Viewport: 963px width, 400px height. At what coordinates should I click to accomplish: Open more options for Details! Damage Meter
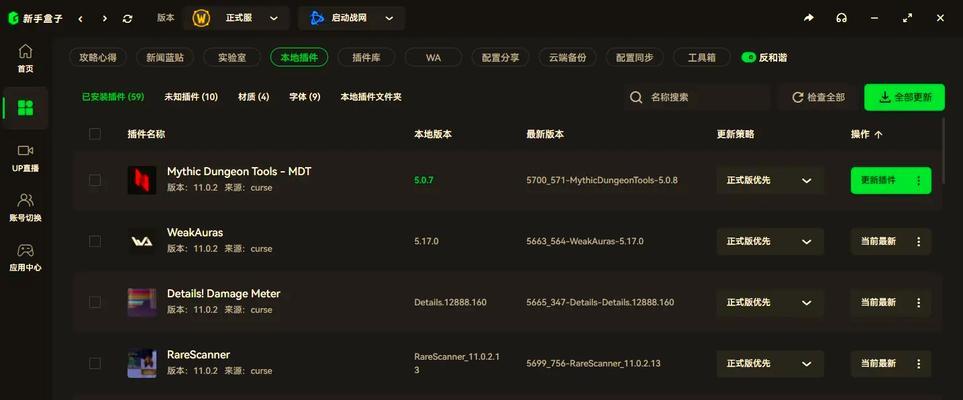click(919, 302)
